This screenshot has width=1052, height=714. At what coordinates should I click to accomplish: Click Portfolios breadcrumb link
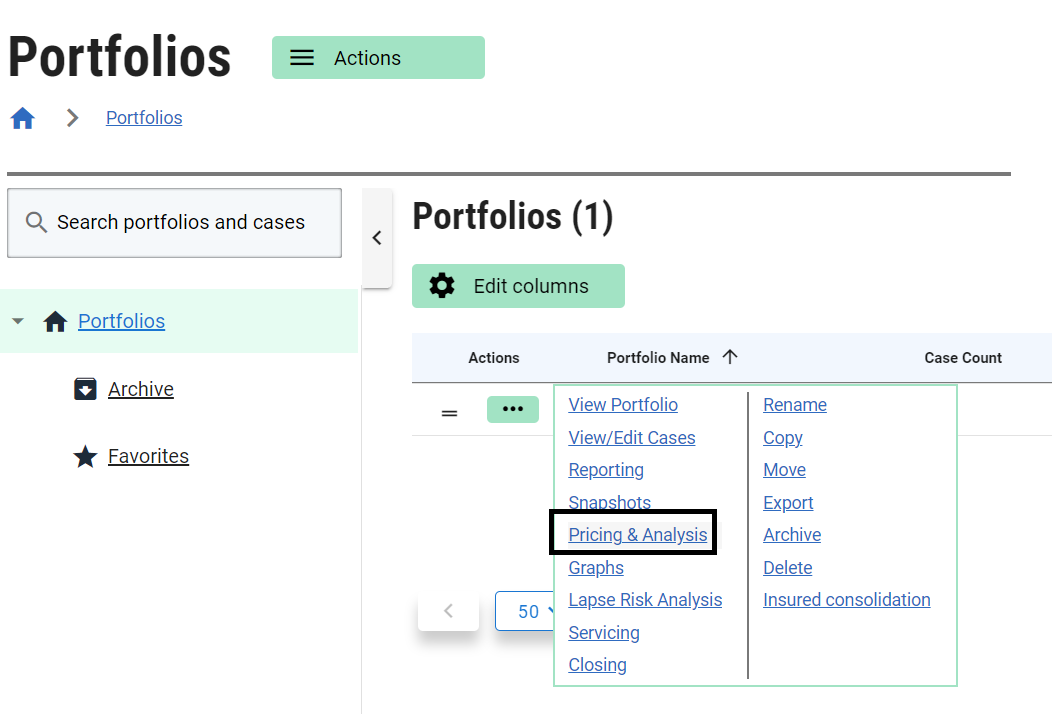(144, 118)
